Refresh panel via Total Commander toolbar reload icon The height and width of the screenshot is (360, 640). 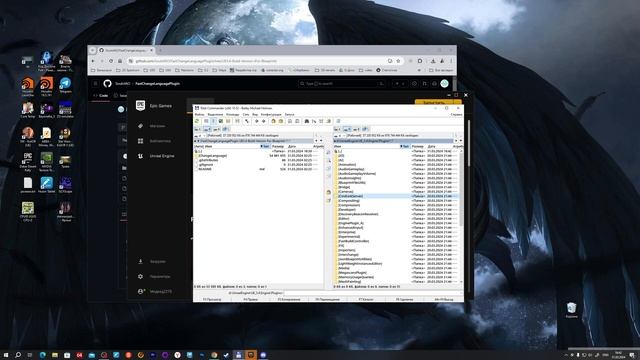click(x=197, y=121)
